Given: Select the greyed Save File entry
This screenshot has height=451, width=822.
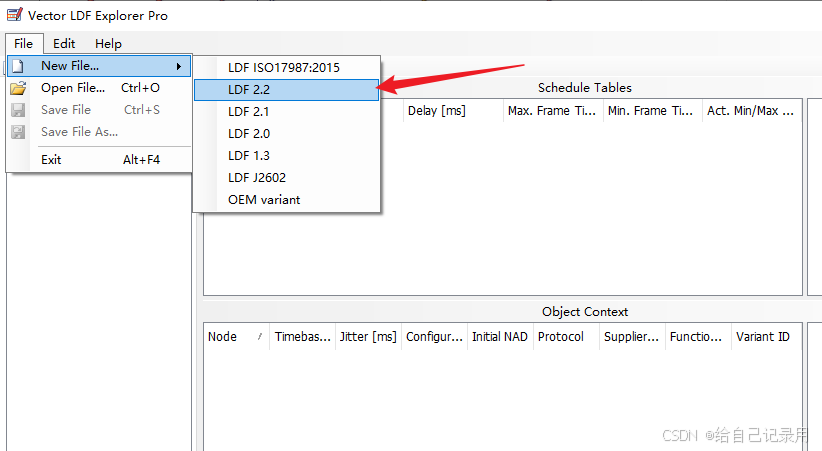Looking at the screenshot, I should pos(99,110).
